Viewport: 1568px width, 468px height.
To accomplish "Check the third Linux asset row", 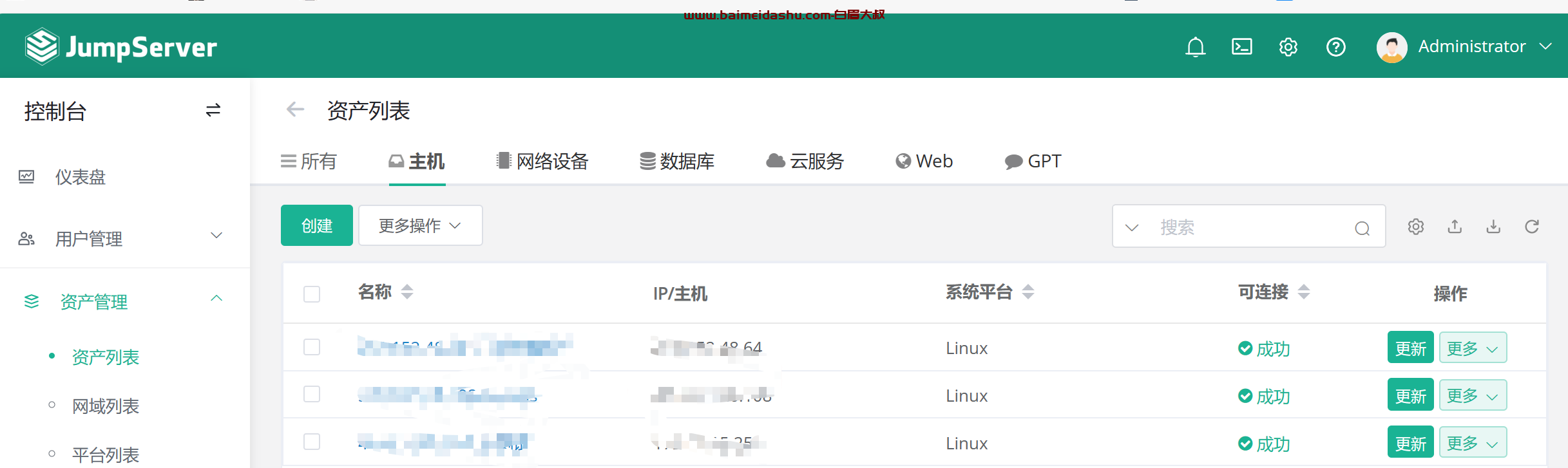I will (x=312, y=442).
